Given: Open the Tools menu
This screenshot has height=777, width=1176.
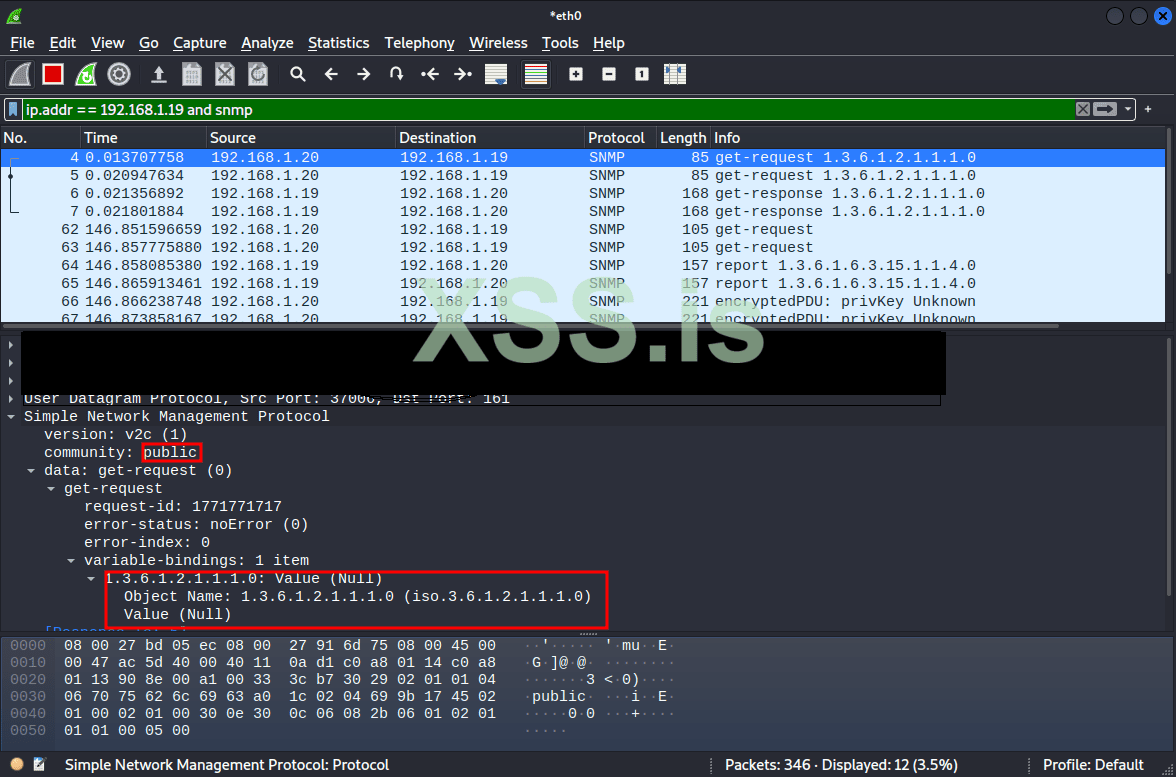Looking at the screenshot, I should tap(560, 43).
